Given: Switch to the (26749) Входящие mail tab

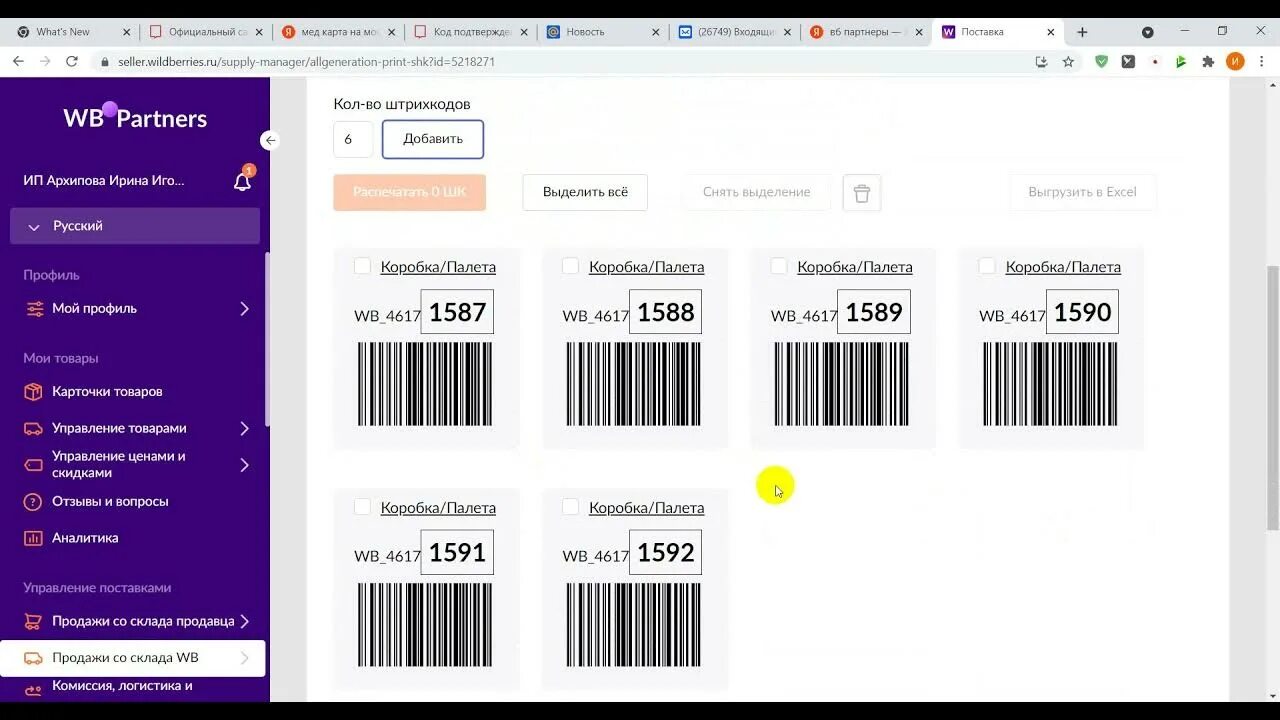Looking at the screenshot, I should point(734,32).
